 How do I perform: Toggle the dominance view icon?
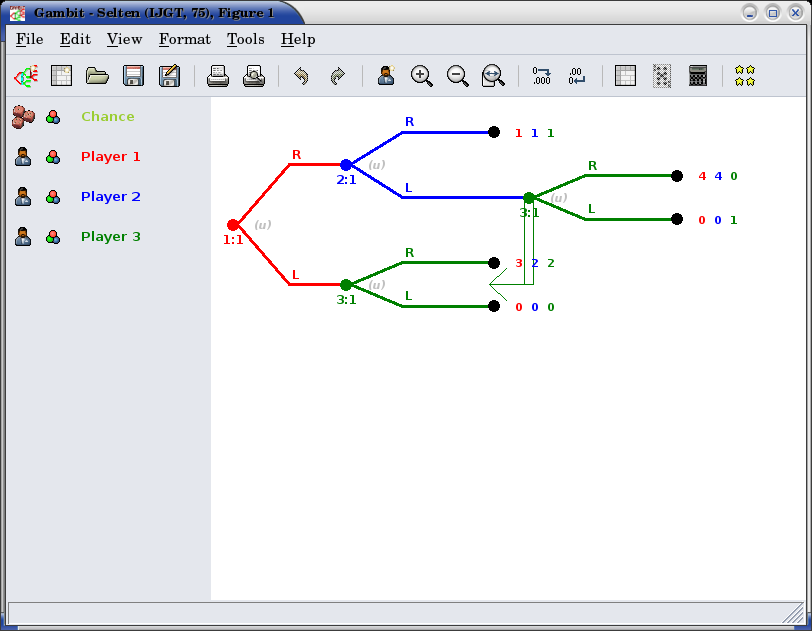[662, 76]
